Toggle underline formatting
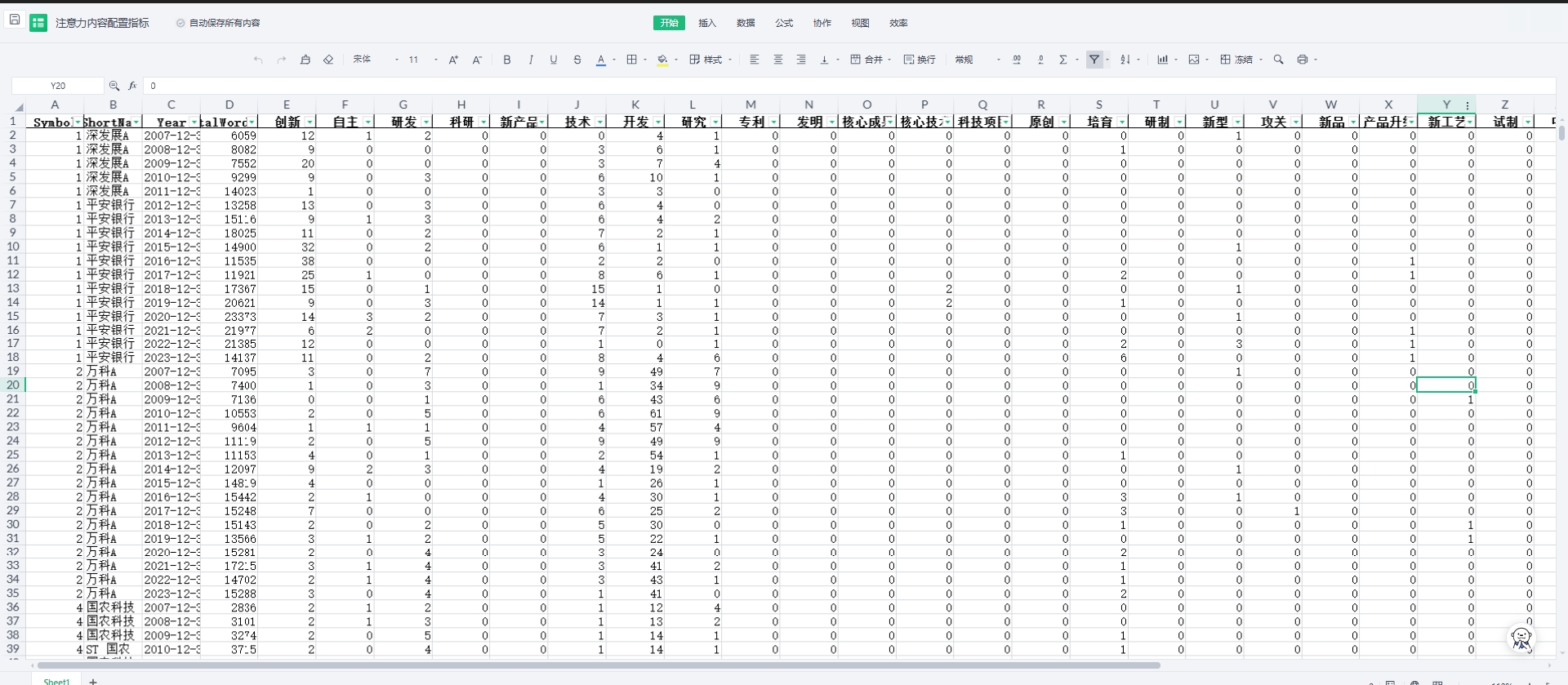This screenshot has height=685, width=1568. (554, 60)
